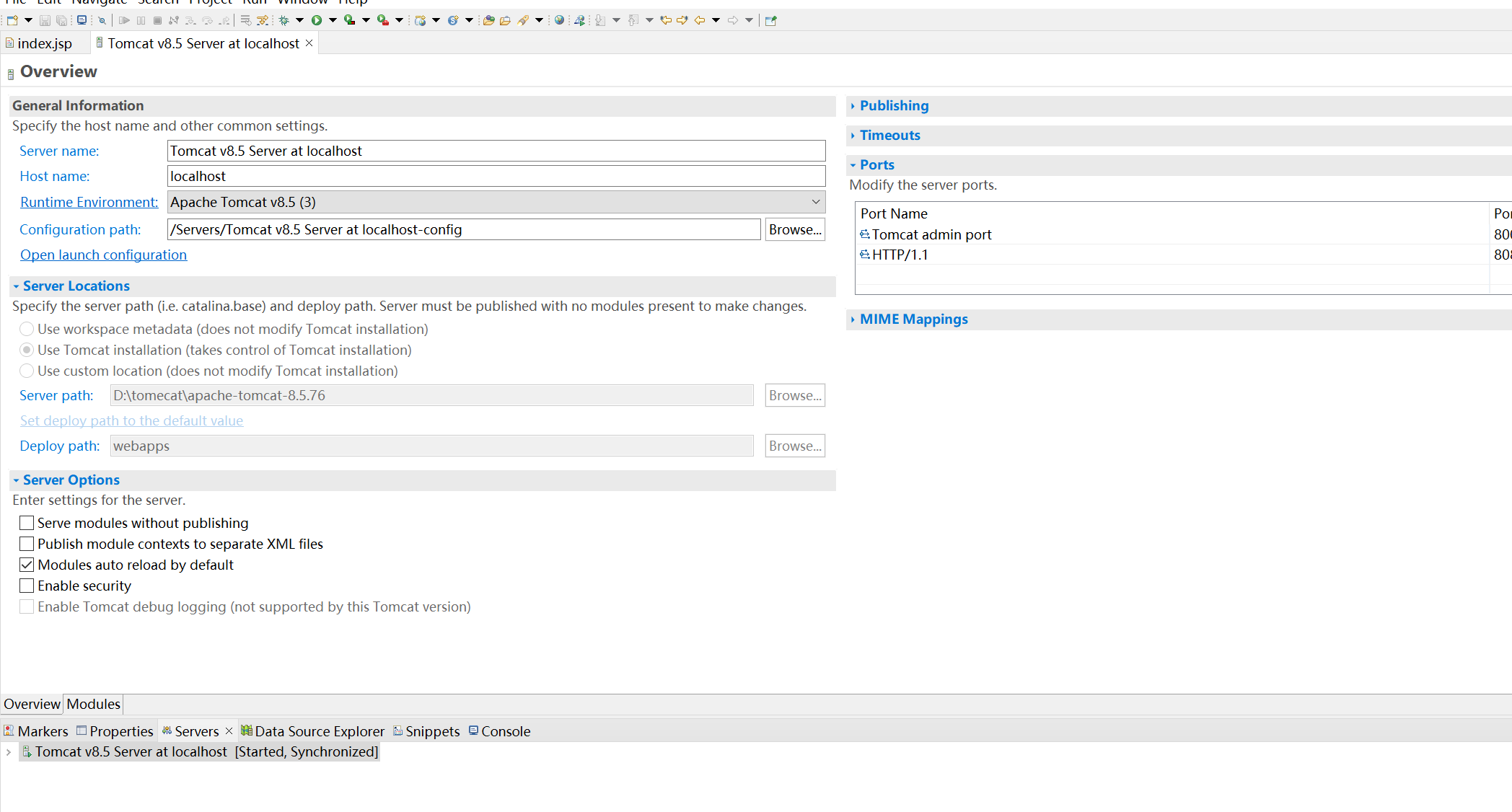Open the web browser globe icon
1512x812 pixels.
(559, 20)
